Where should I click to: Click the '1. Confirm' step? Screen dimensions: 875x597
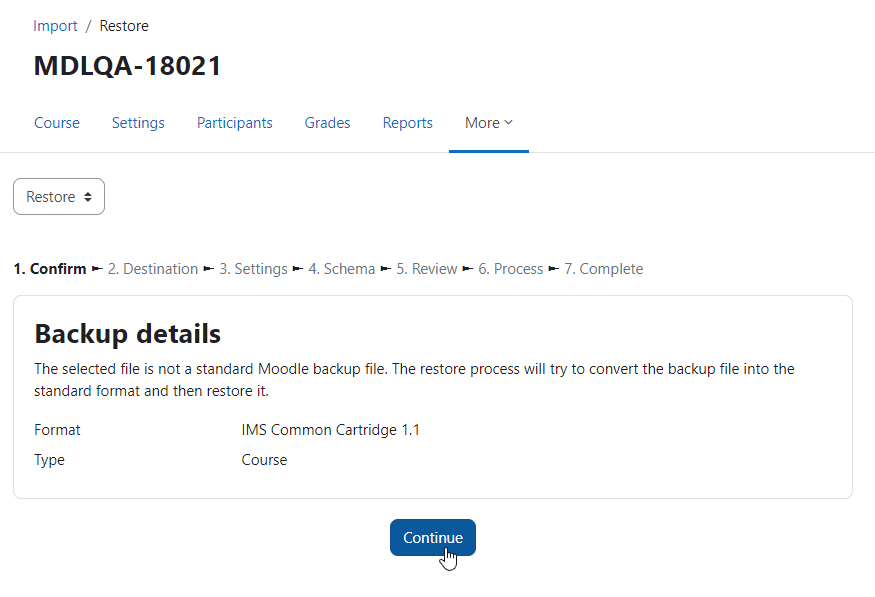pos(50,269)
